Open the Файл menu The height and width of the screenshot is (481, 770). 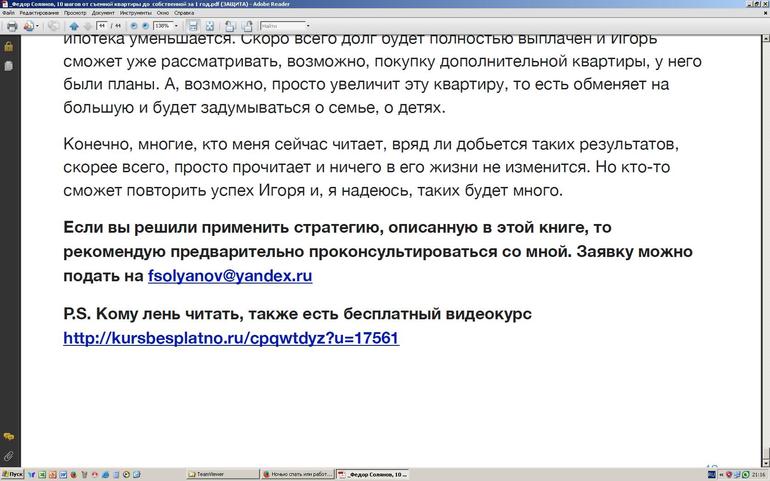tap(8, 13)
